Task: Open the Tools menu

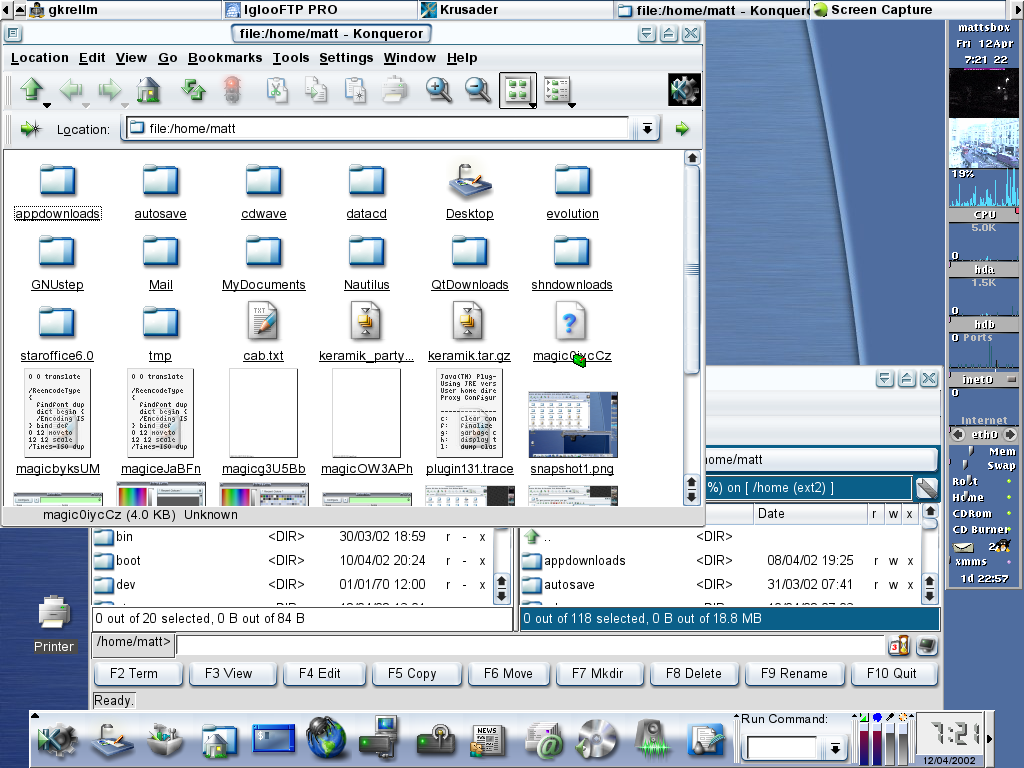Action: coord(291,57)
